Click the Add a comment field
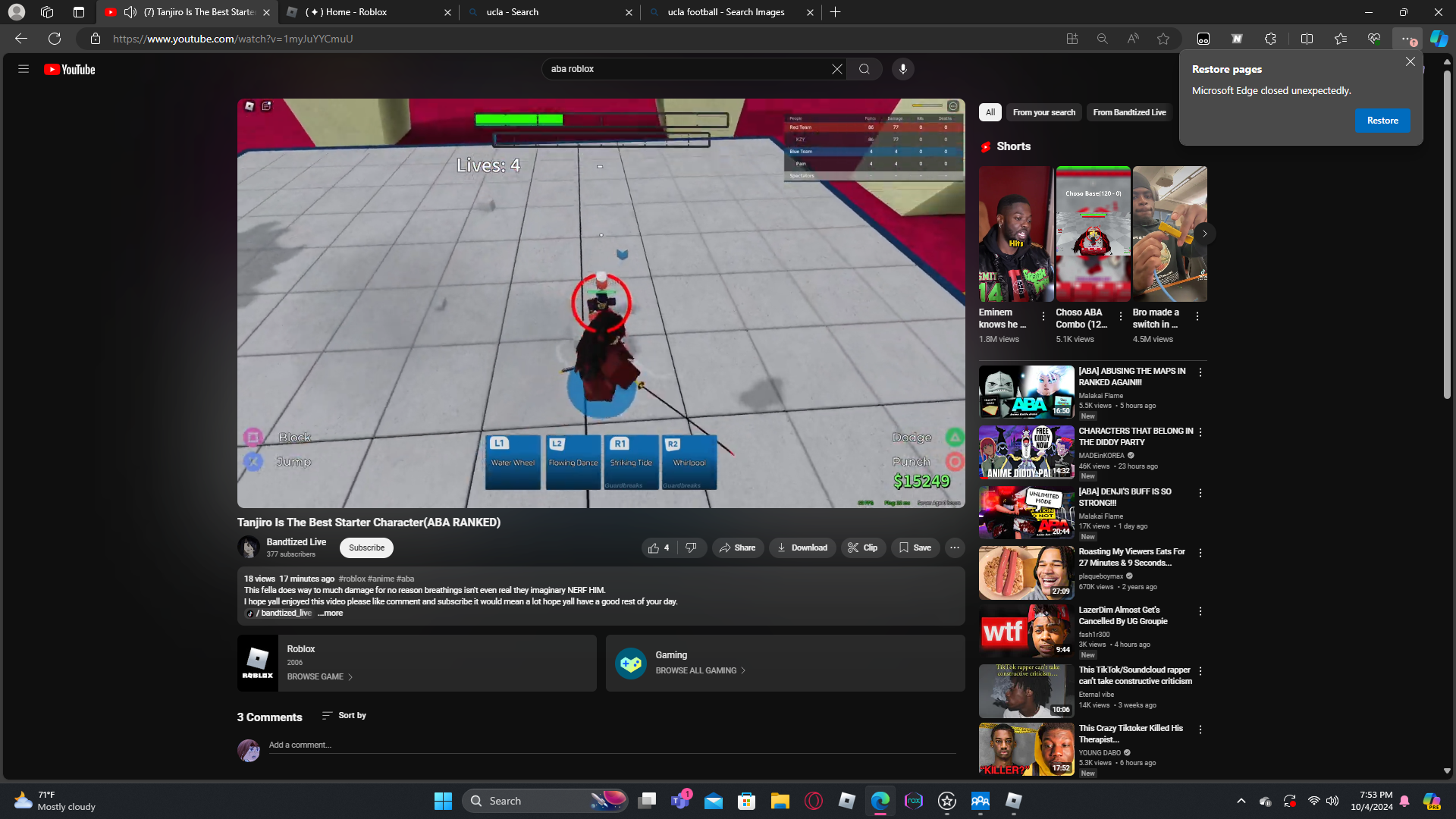 [612, 745]
